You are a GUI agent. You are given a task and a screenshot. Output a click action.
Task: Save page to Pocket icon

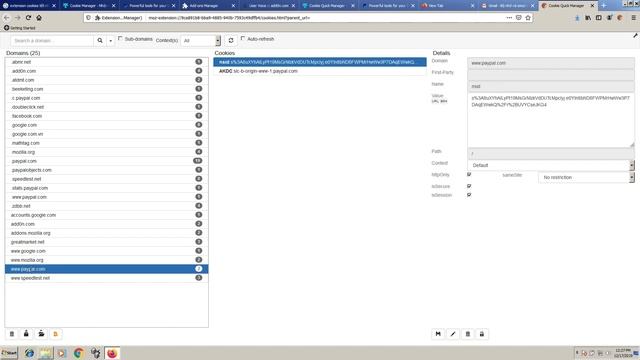[x=518, y=18]
